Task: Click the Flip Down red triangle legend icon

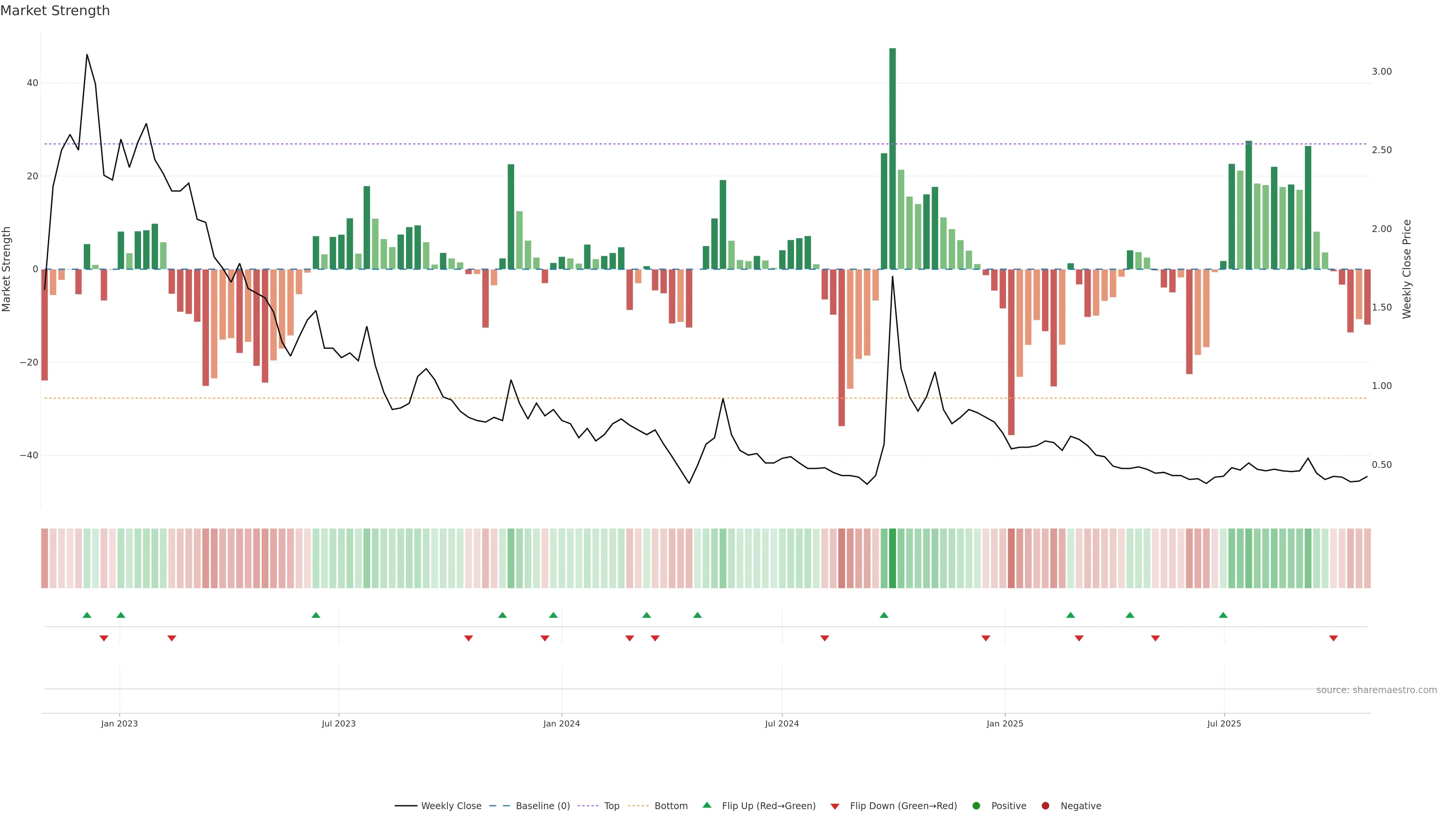Action: [835, 806]
